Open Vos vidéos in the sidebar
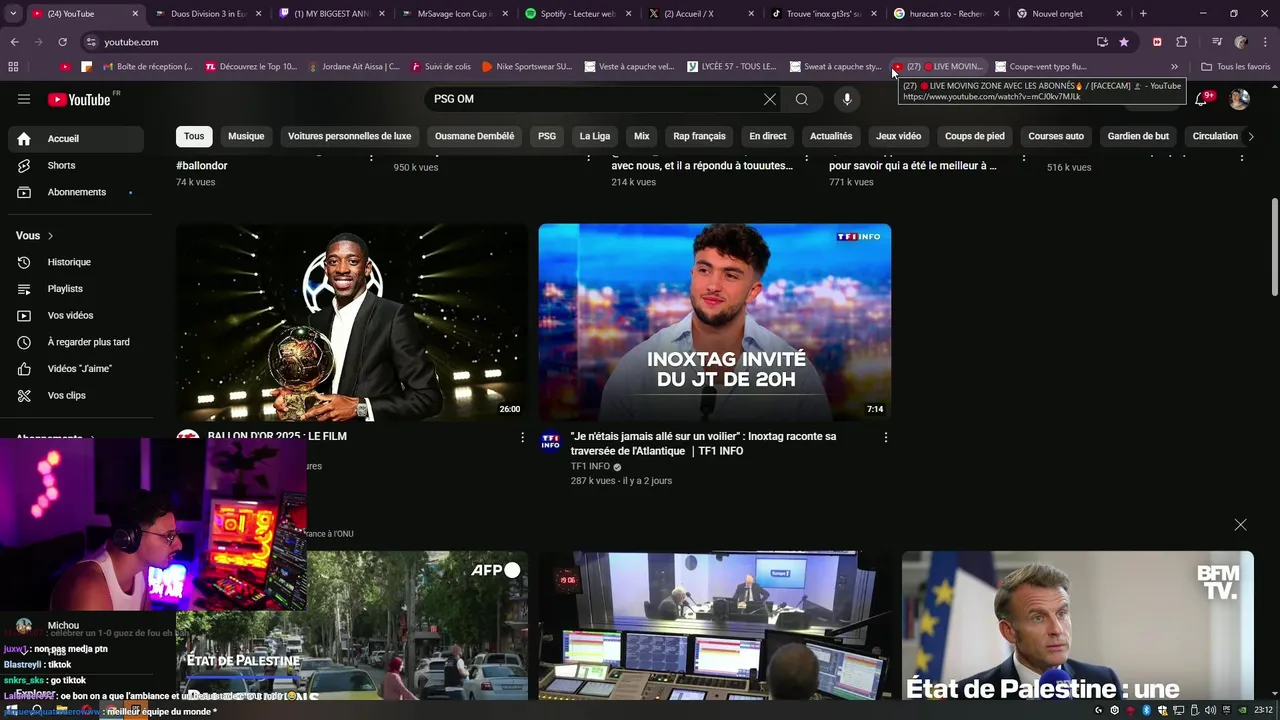This screenshot has width=1280, height=720. tap(76, 315)
